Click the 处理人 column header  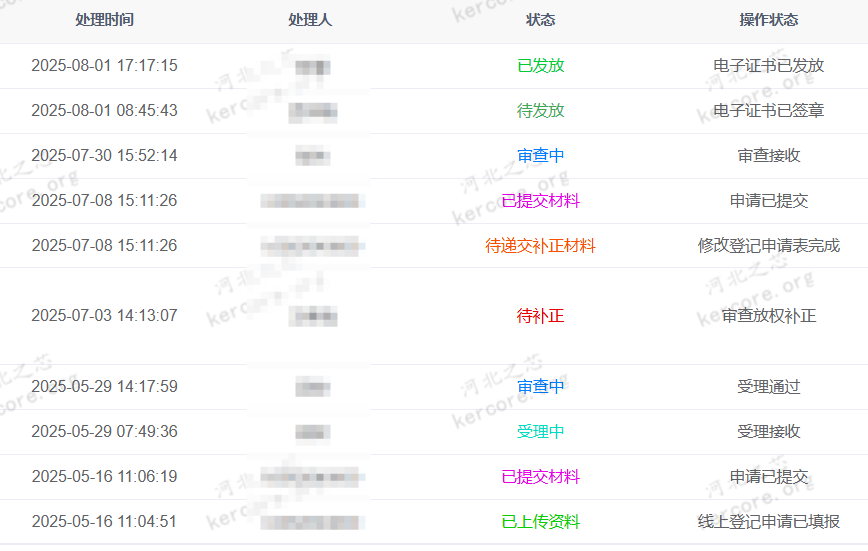tap(309, 20)
